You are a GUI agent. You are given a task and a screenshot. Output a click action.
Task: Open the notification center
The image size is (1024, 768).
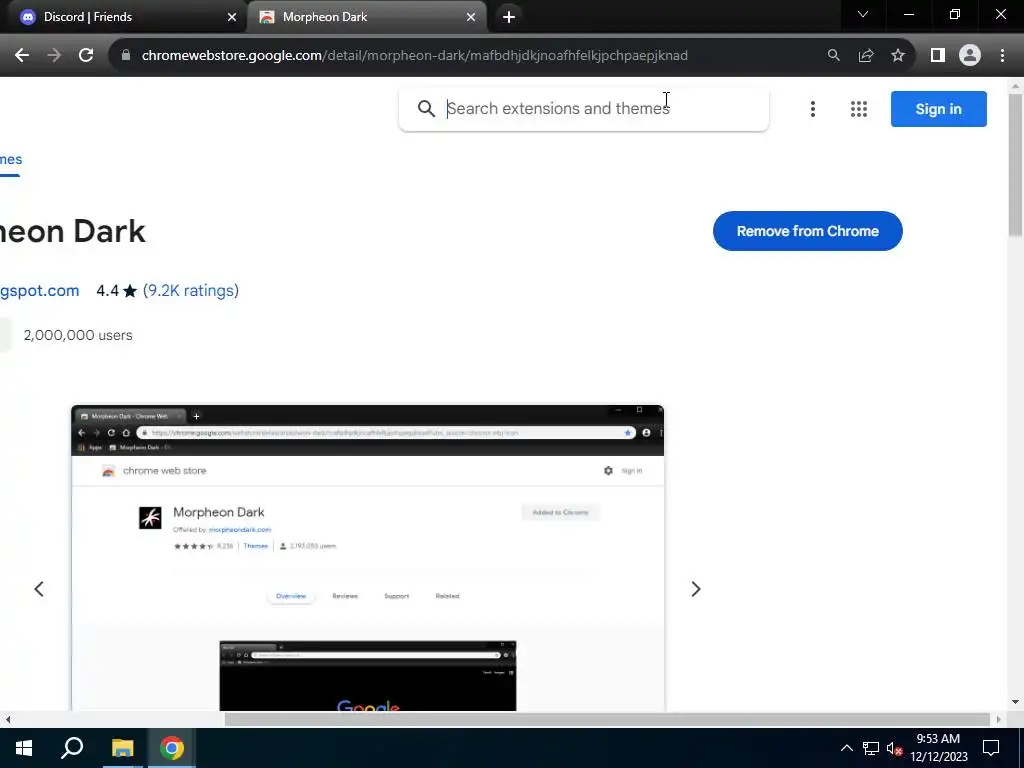[991, 748]
